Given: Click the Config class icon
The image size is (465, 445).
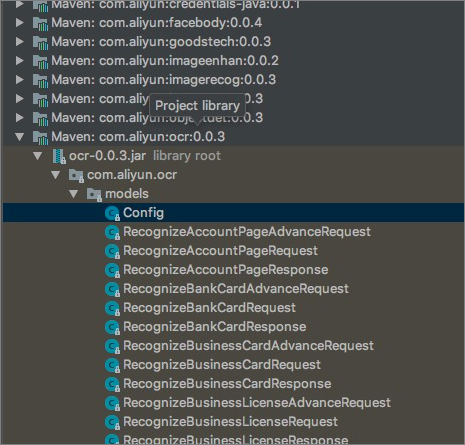Looking at the screenshot, I should [112, 213].
